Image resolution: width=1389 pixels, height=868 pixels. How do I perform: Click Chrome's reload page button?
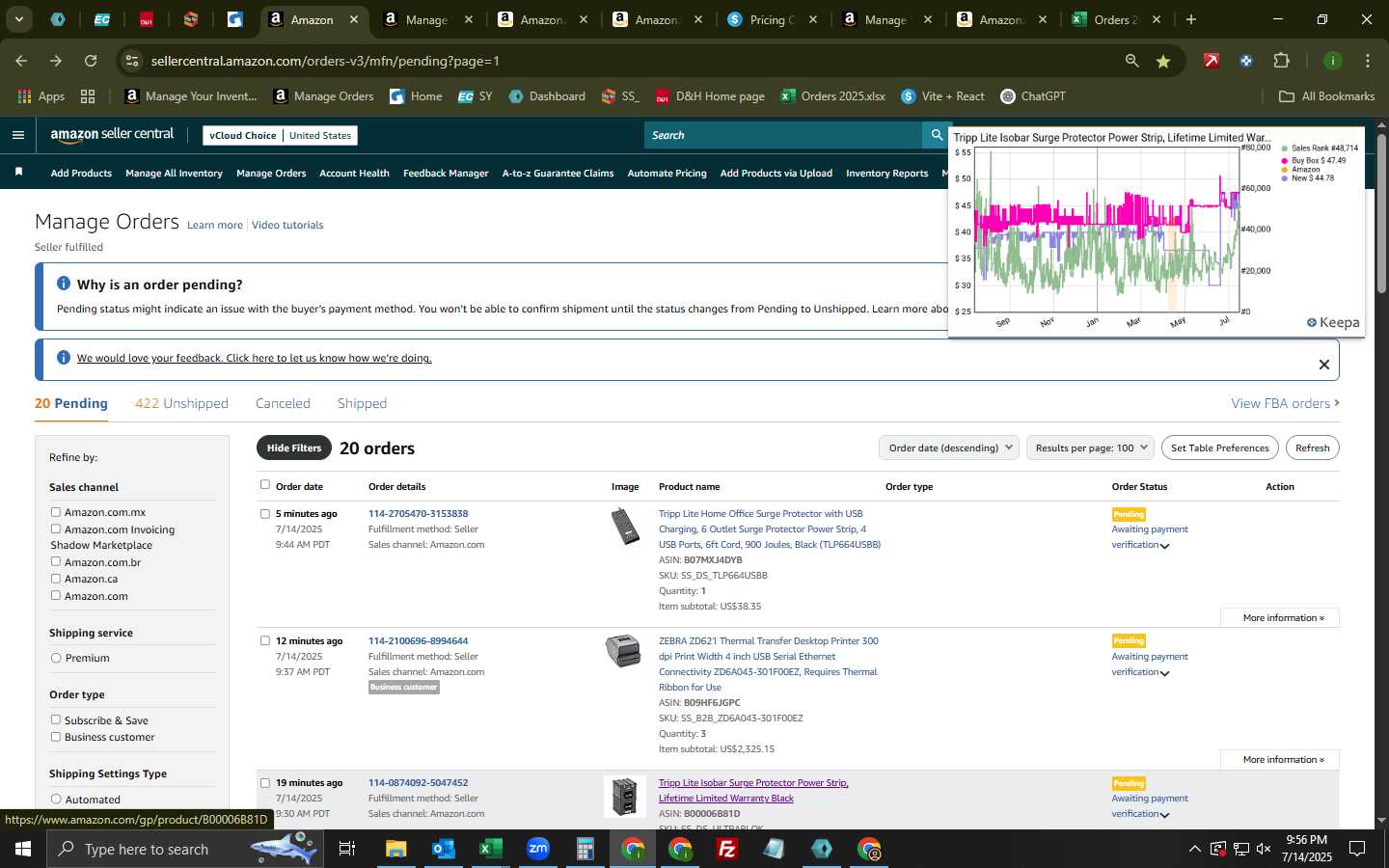point(91,61)
